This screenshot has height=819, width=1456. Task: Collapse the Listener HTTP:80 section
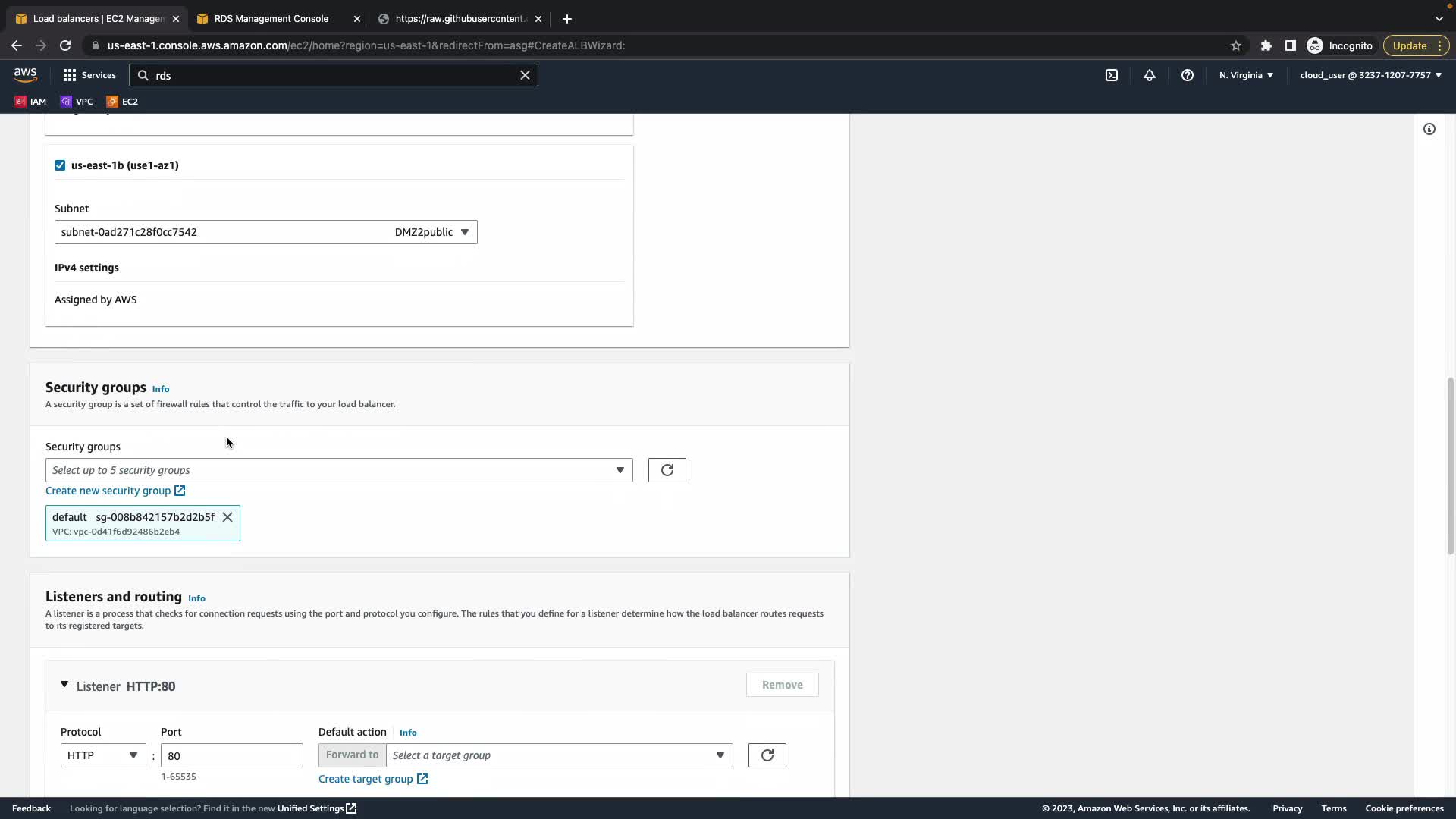click(x=64, y=685)
